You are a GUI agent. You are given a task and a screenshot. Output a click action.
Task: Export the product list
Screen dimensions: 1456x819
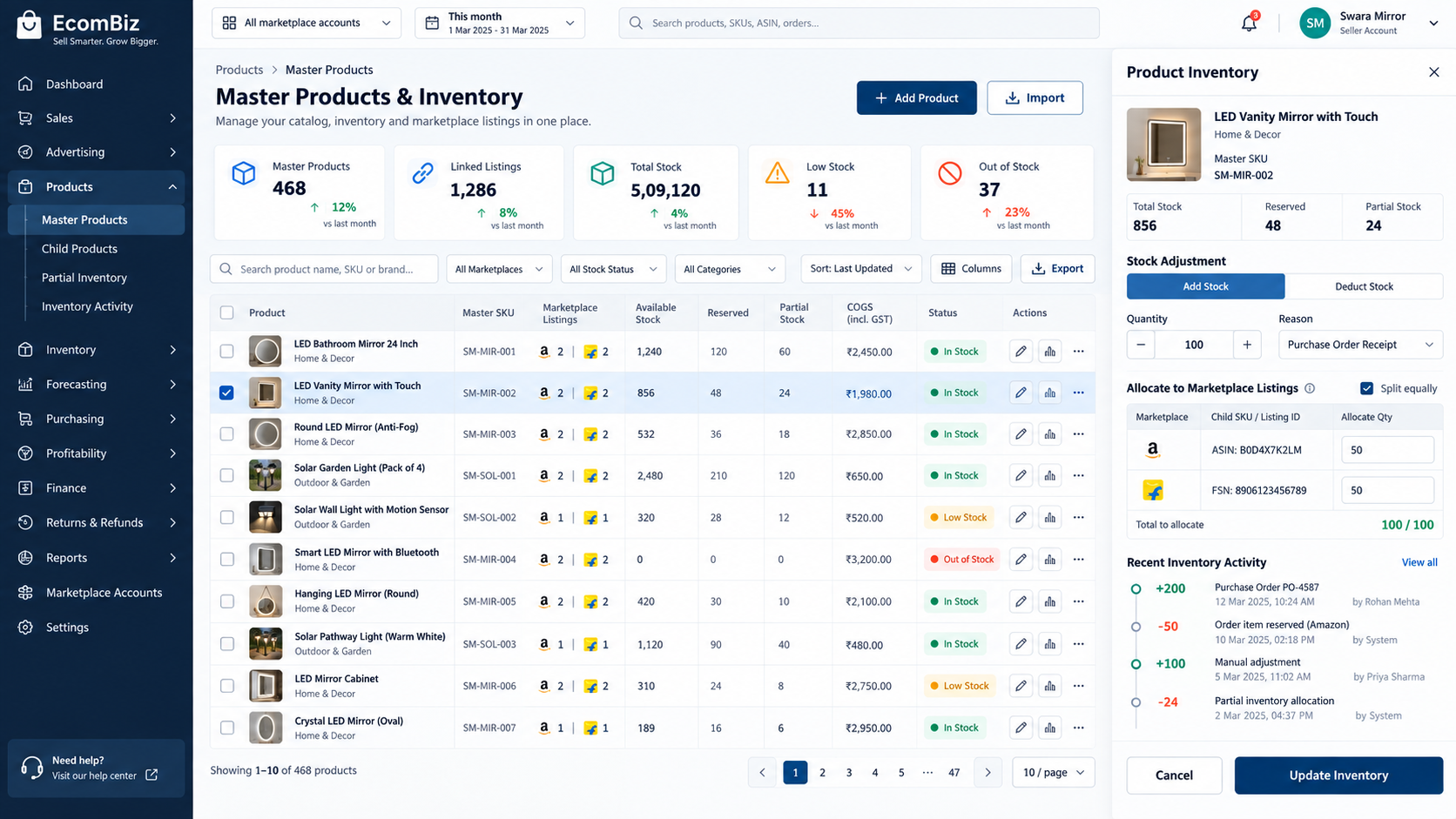click(x=1057, y=269)
